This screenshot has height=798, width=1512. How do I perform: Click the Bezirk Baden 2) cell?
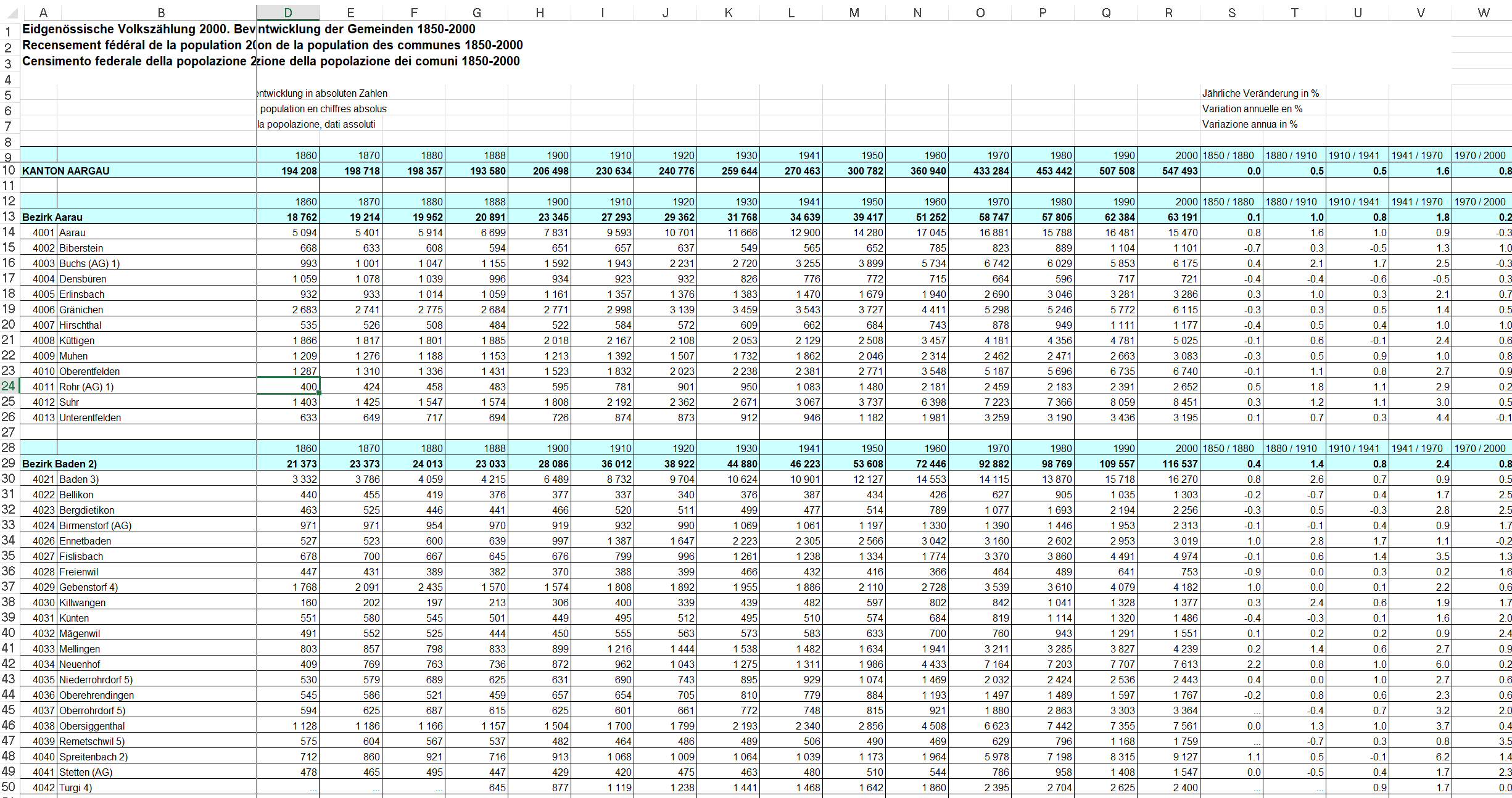click(138, 464)
